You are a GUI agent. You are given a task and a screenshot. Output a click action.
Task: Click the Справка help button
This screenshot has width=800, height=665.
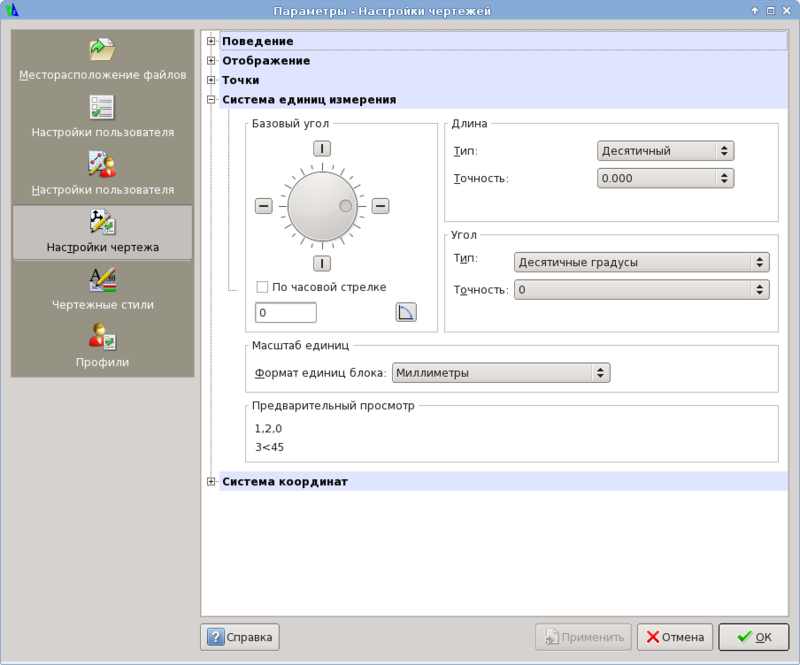[x=240, y=637]
